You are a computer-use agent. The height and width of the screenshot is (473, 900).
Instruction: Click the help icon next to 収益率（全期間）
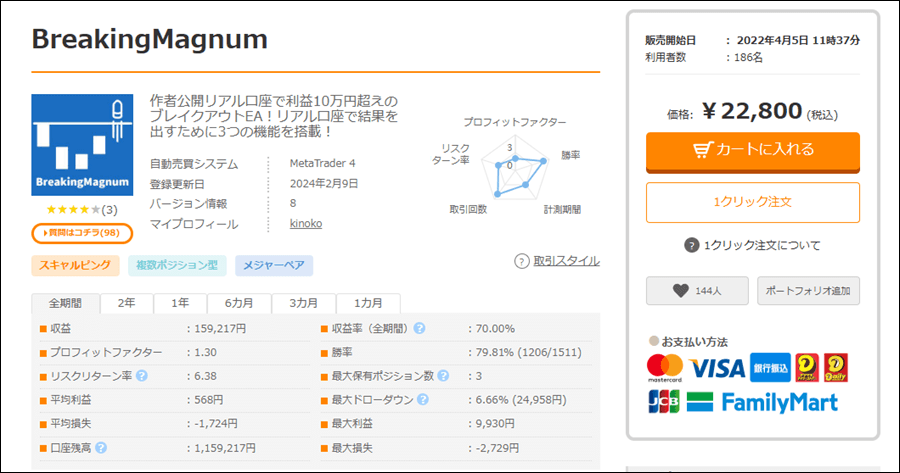pos(420,328)
